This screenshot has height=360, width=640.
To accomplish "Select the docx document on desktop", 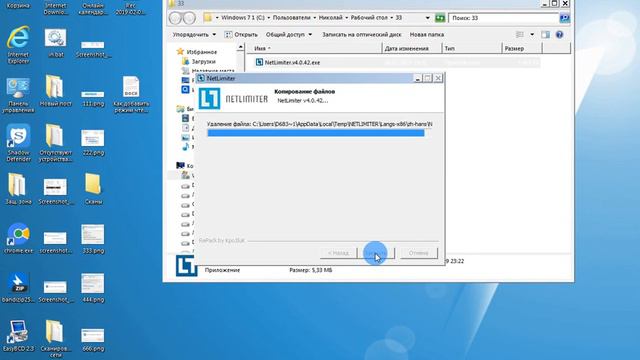I will coord(131,95).
